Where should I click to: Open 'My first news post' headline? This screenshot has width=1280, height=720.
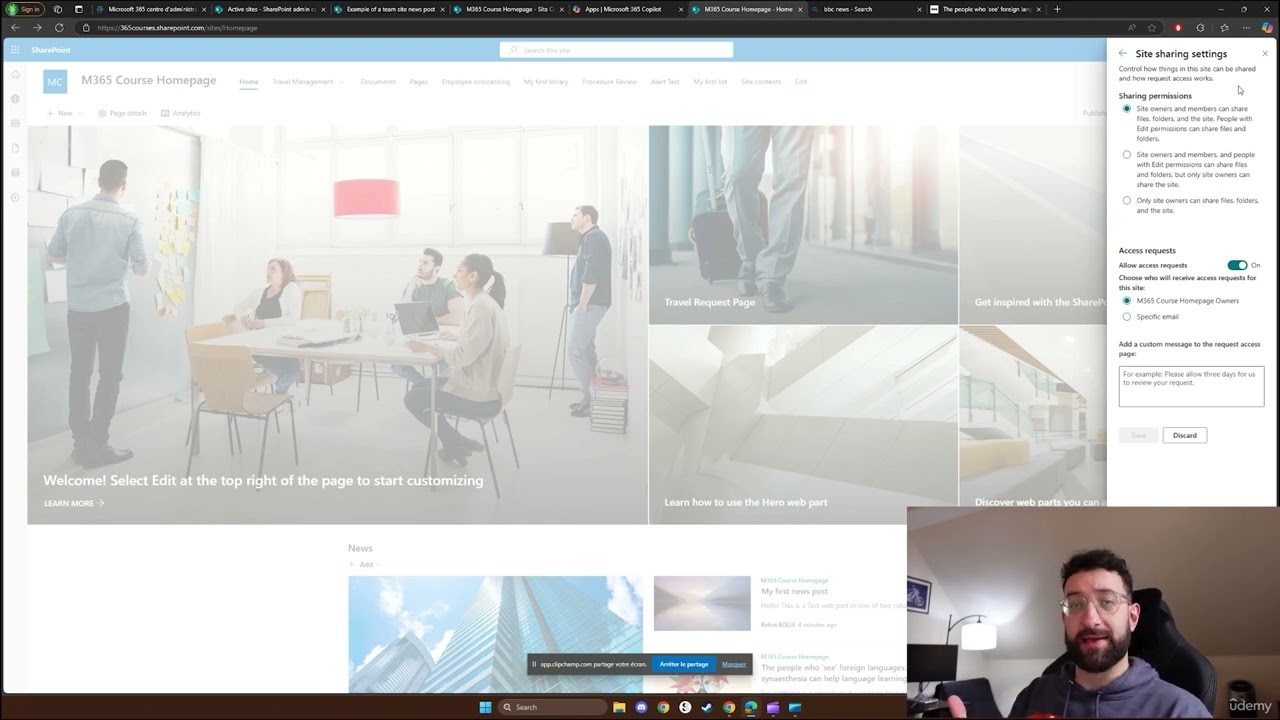[x=794, y=591]
